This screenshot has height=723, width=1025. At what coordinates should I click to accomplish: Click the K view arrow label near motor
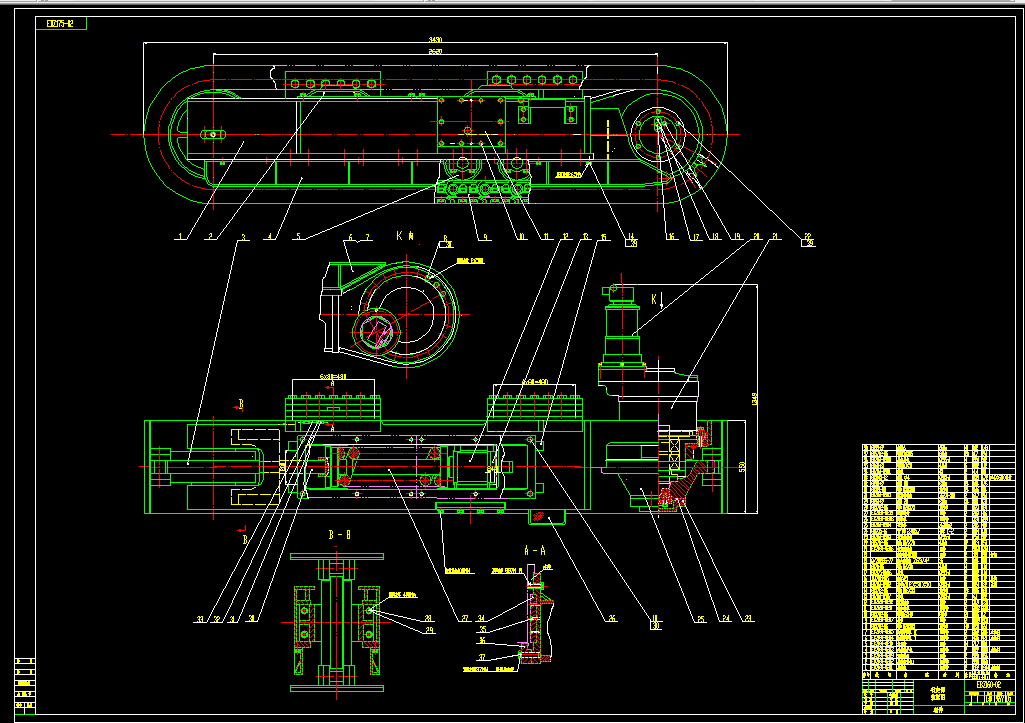pyautogui.click(x=656, y=300)
